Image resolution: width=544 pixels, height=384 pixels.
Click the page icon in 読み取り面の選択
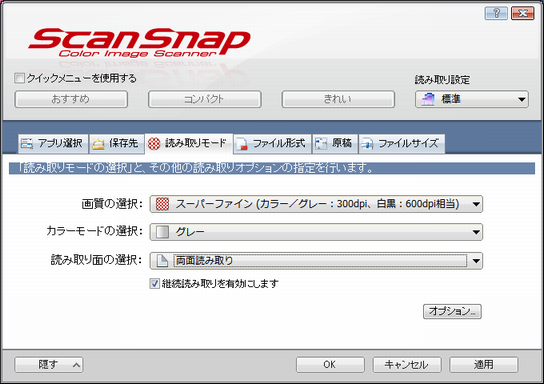(x=162, y=261)
